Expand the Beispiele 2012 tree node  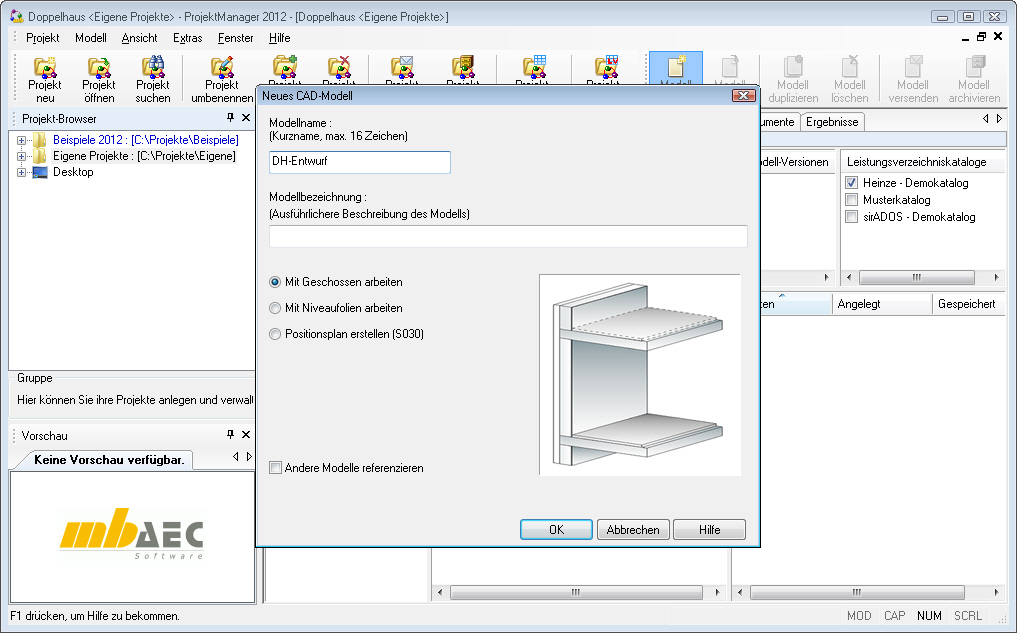pos(21,140)
